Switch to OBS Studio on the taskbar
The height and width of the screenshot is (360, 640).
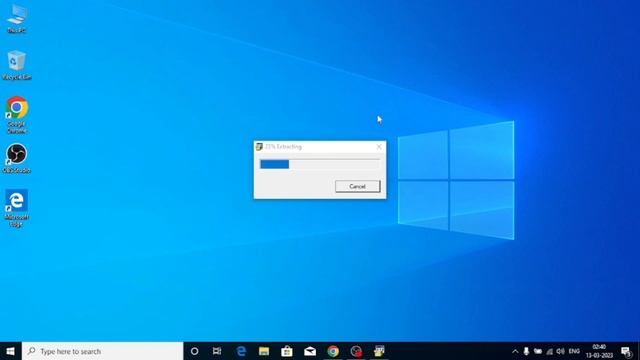(356, 351)
